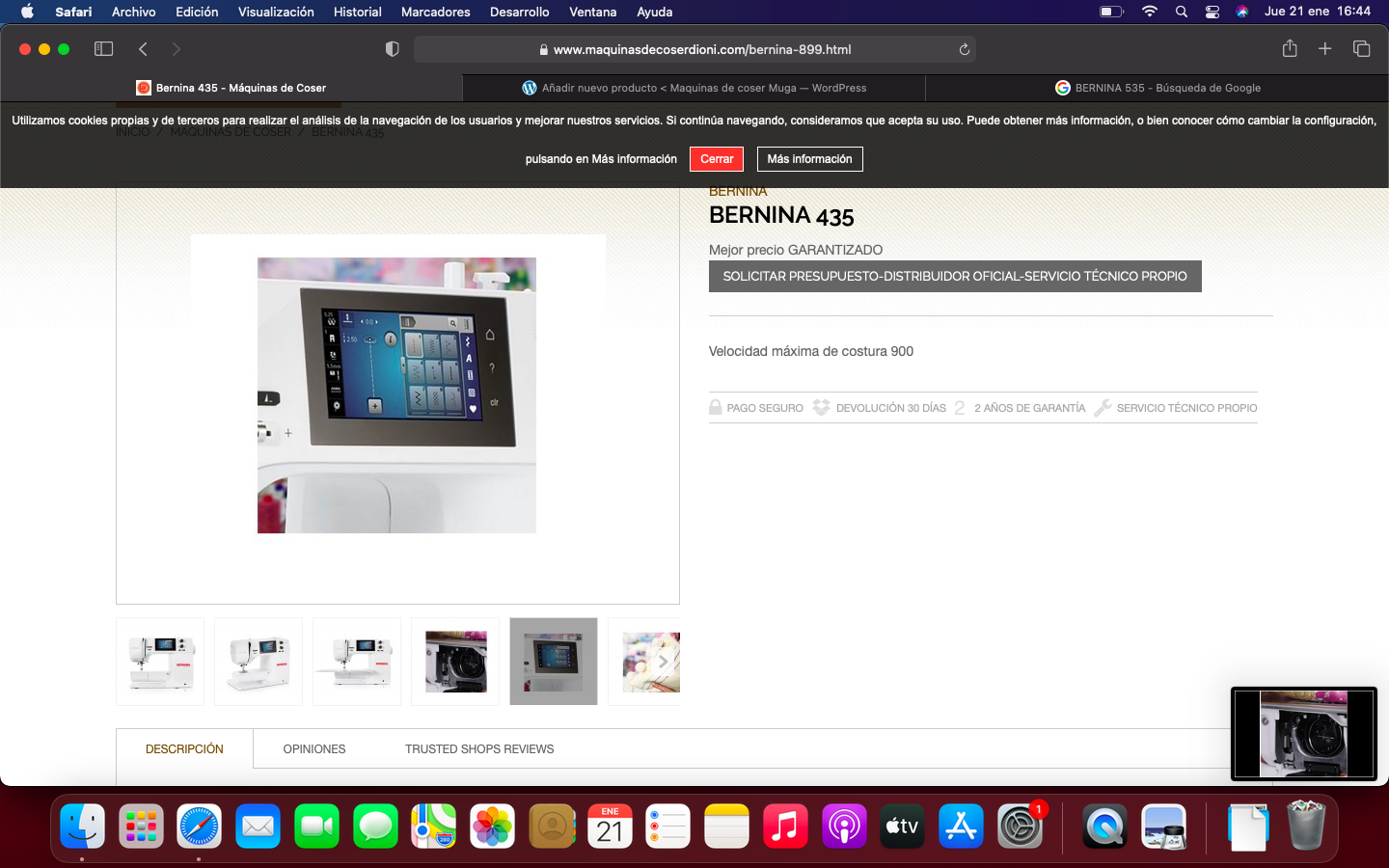1389x868 pixels.
Task: Select the bobbin case close-up thumbnail
Action: tap(455, 662)
